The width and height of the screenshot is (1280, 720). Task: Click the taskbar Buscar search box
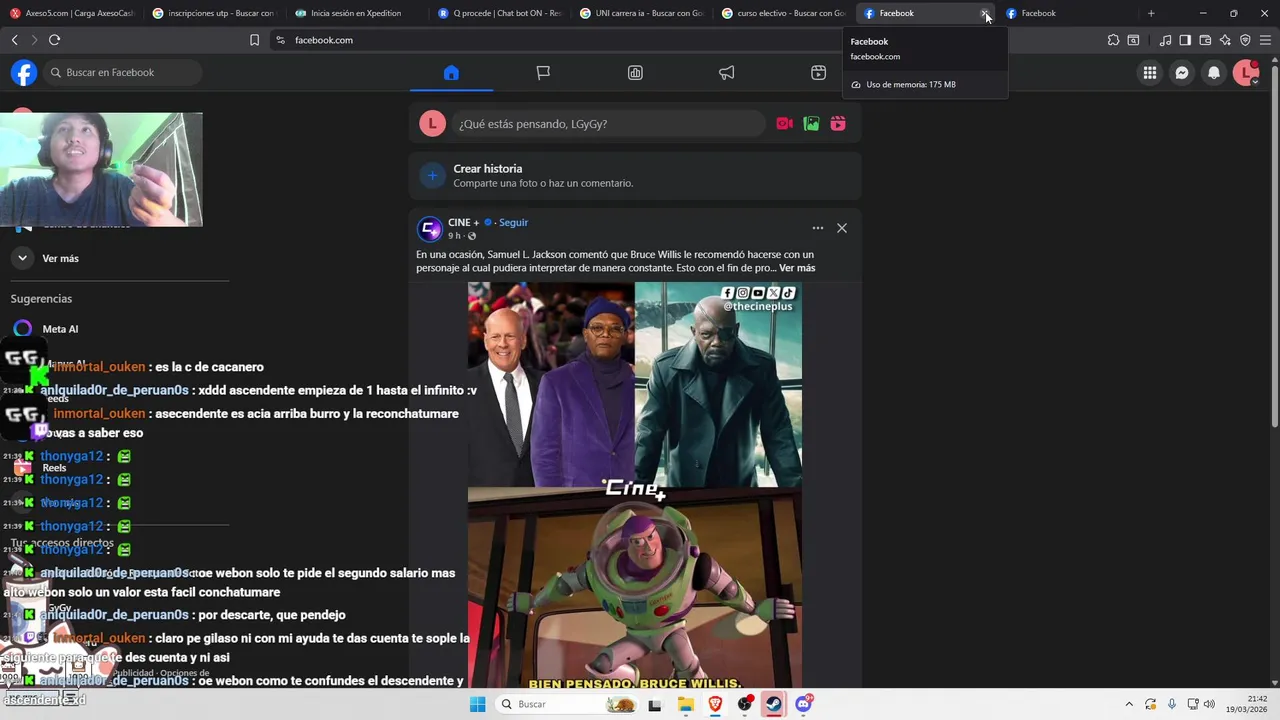pyautogui.click(x=568, y=704)
